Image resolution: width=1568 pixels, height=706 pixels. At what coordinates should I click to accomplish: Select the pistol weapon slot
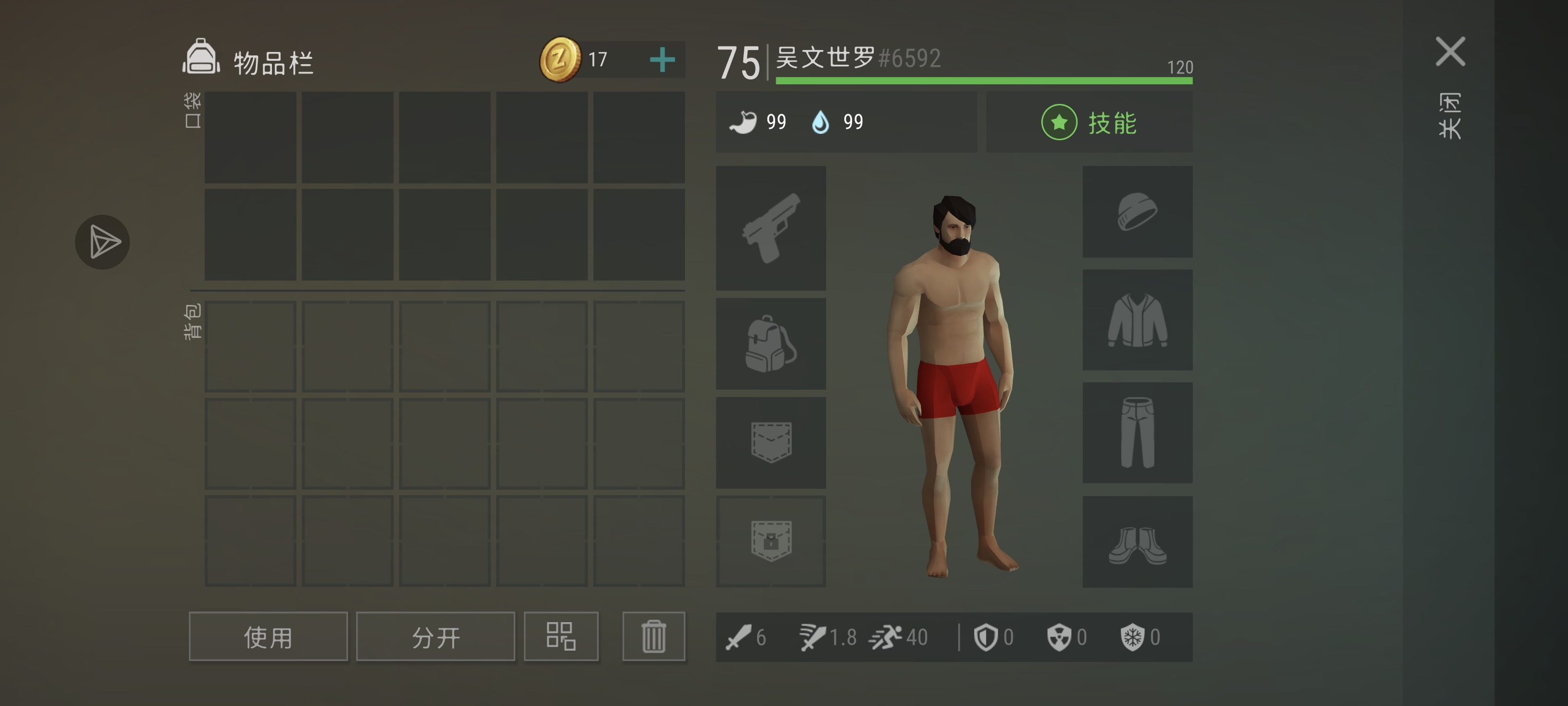pyautogui.click(x=771, y=228)
